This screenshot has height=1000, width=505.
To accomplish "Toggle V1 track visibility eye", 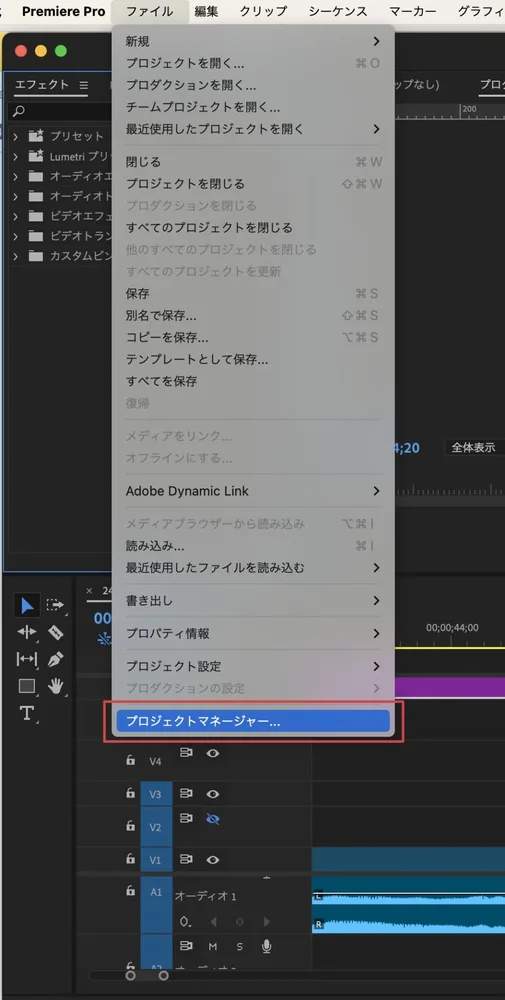I will click(x=213, y=860).
